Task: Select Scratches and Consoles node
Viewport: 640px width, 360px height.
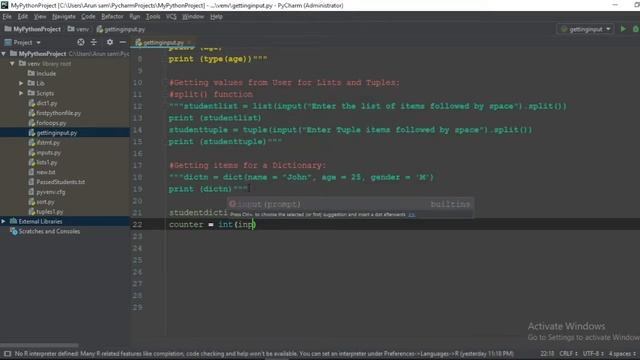Action: coord(45,231)
